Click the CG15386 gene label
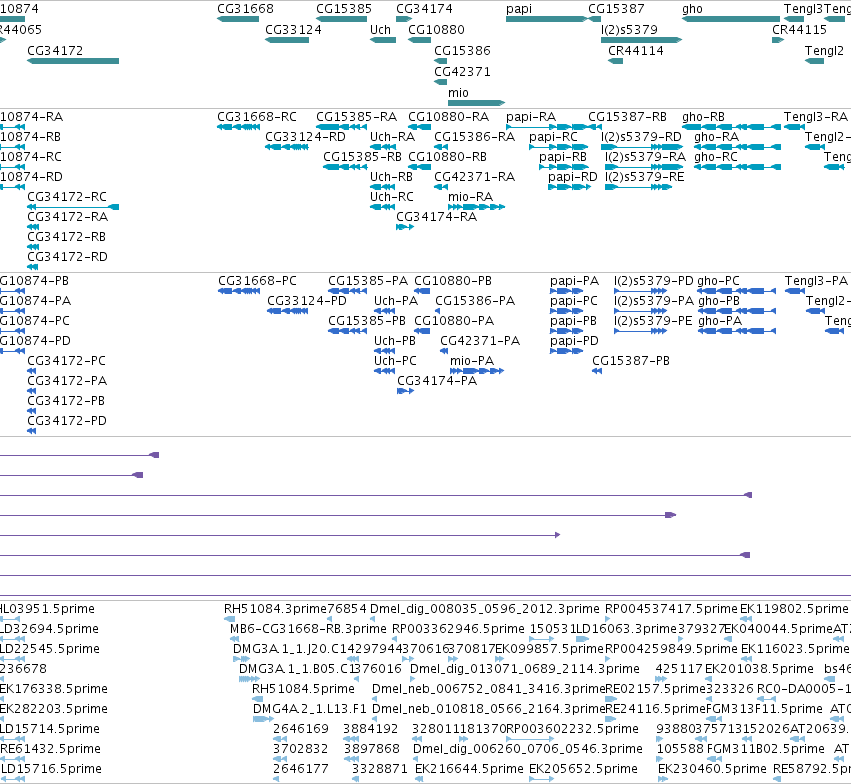Viewport: 851px width, 784px height. tap(462, 51)
